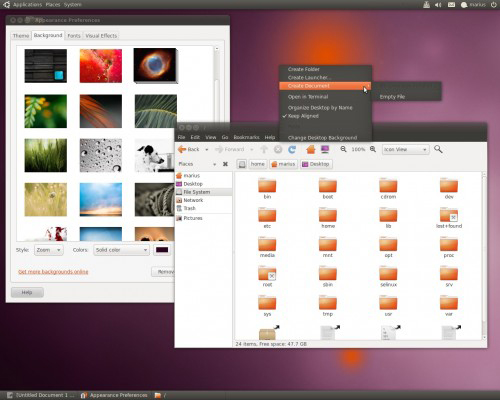Select Empty File submenu entry
The height and width of the screenshot is (400, 500).
(x=392, y=97)
